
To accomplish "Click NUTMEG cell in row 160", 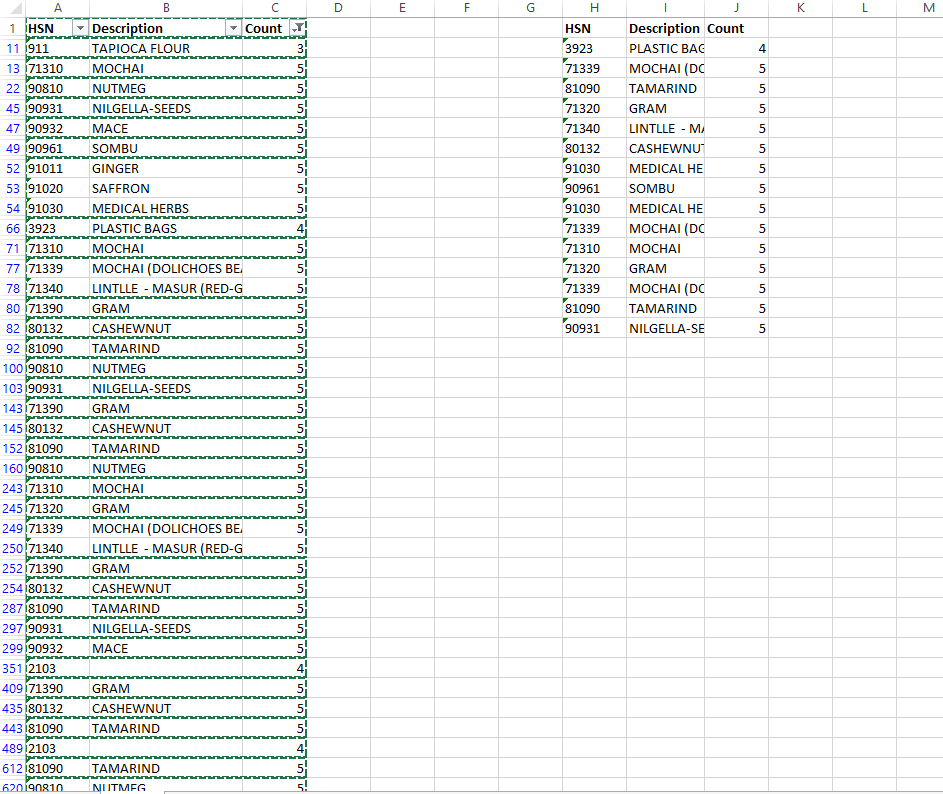I will [x=166, y=469].
